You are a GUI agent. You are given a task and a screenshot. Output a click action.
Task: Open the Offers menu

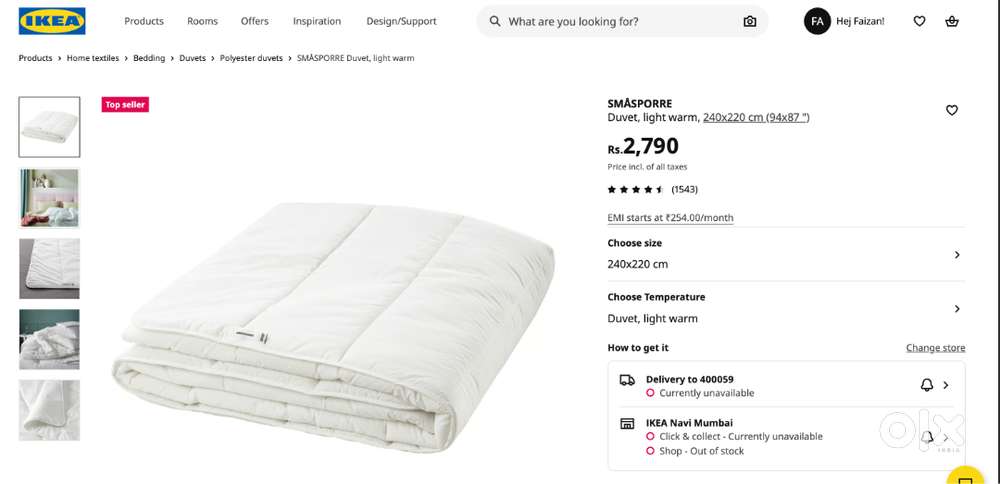pyautogui.click(x=255, y=21)
